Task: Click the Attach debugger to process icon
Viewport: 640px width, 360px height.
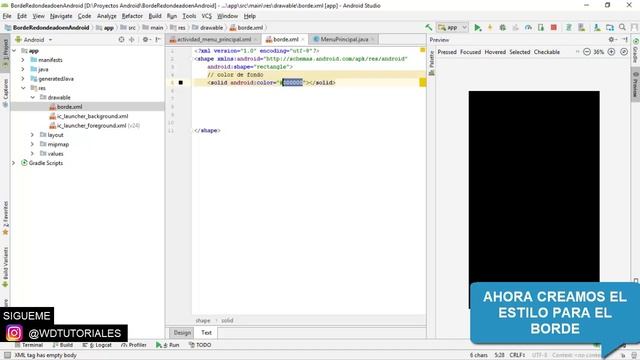Action: tap(541, 27)
